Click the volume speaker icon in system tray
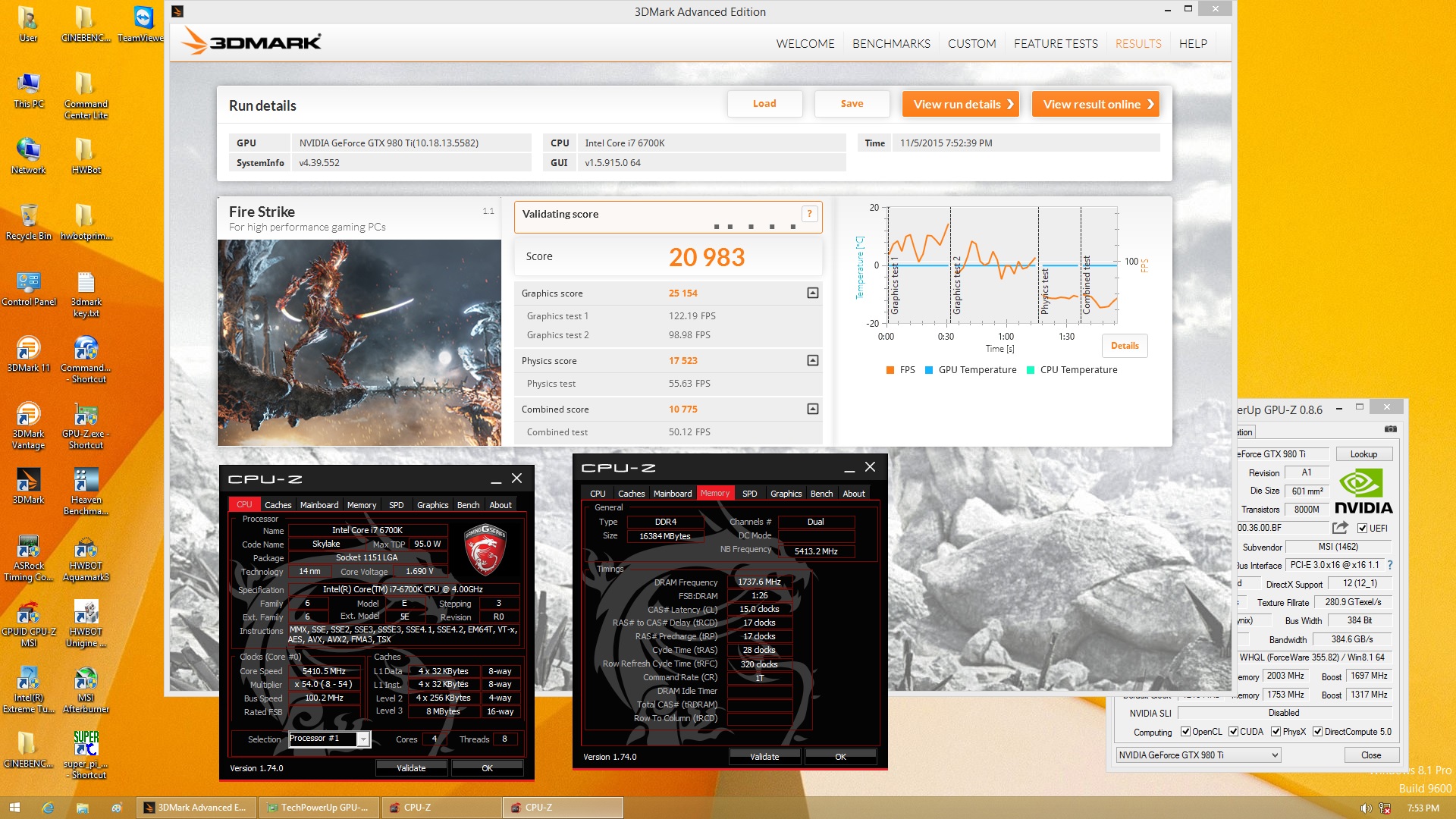Screen dimensions: 1456x819 click(1365, 808)
